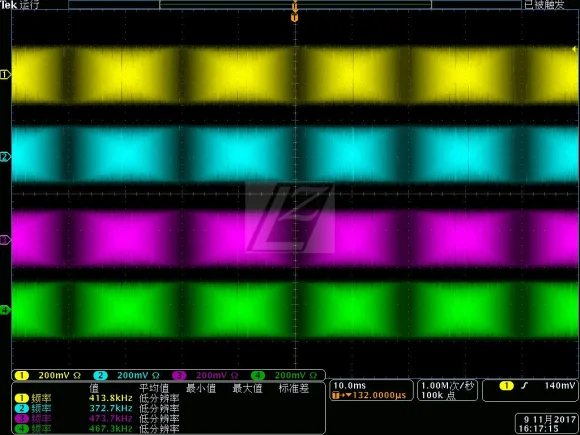Click the 16:17:15 time readout

pyautogui.click(x=538, y=429)
